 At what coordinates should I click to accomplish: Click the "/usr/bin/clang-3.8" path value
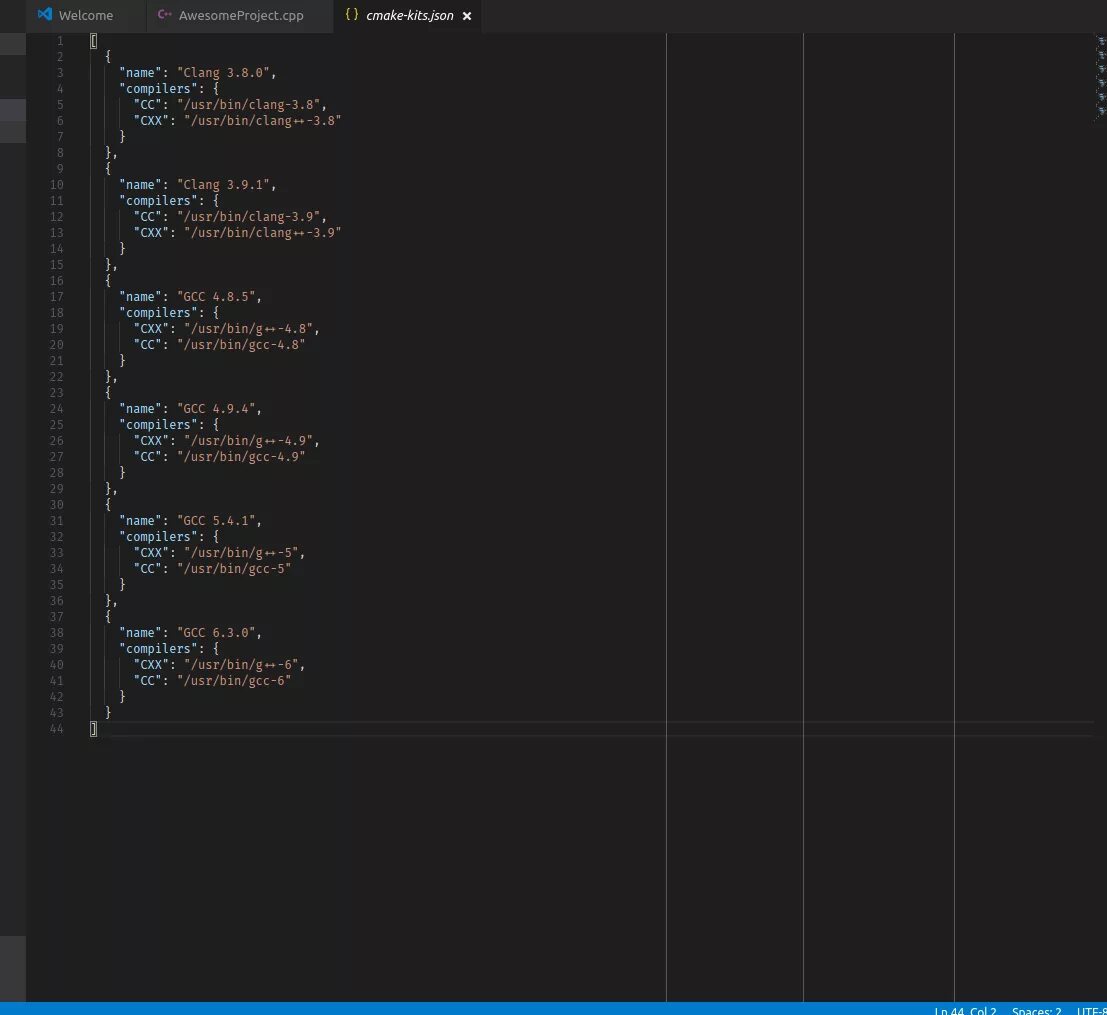click(249, 104)
